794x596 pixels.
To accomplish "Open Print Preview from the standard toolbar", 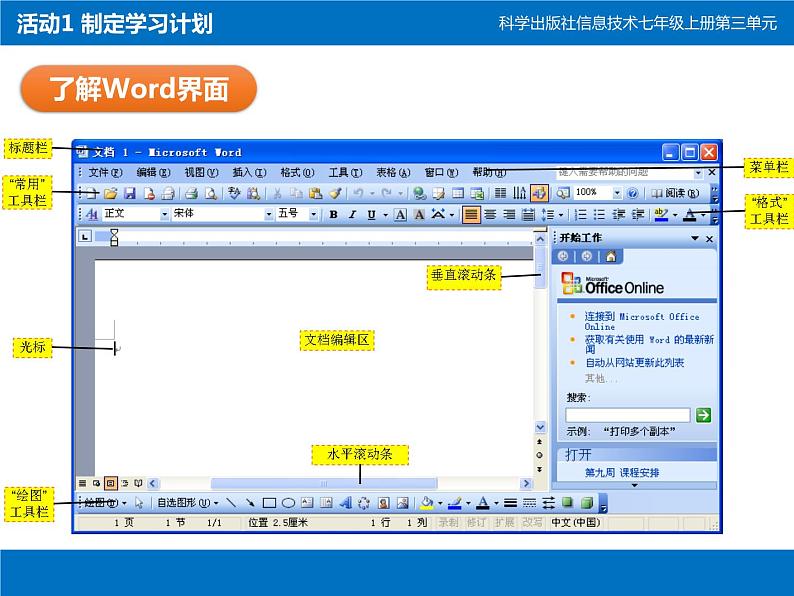I will tap(210, 193).
